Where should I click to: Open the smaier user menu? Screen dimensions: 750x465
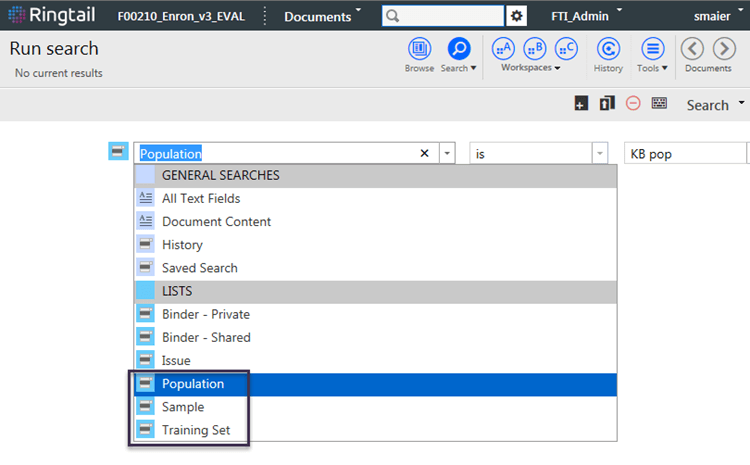(x=721, y=16)
